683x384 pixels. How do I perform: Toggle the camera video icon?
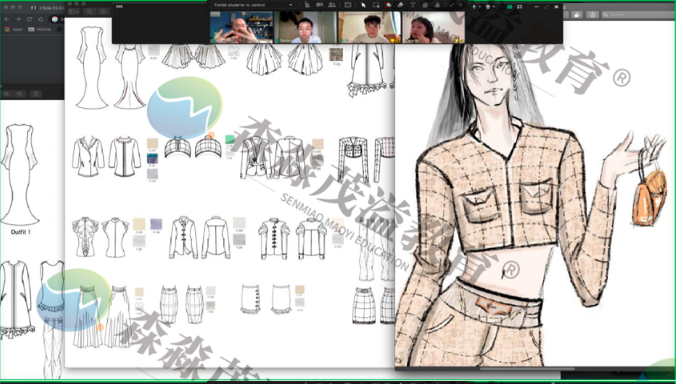[x=319, y=5]
